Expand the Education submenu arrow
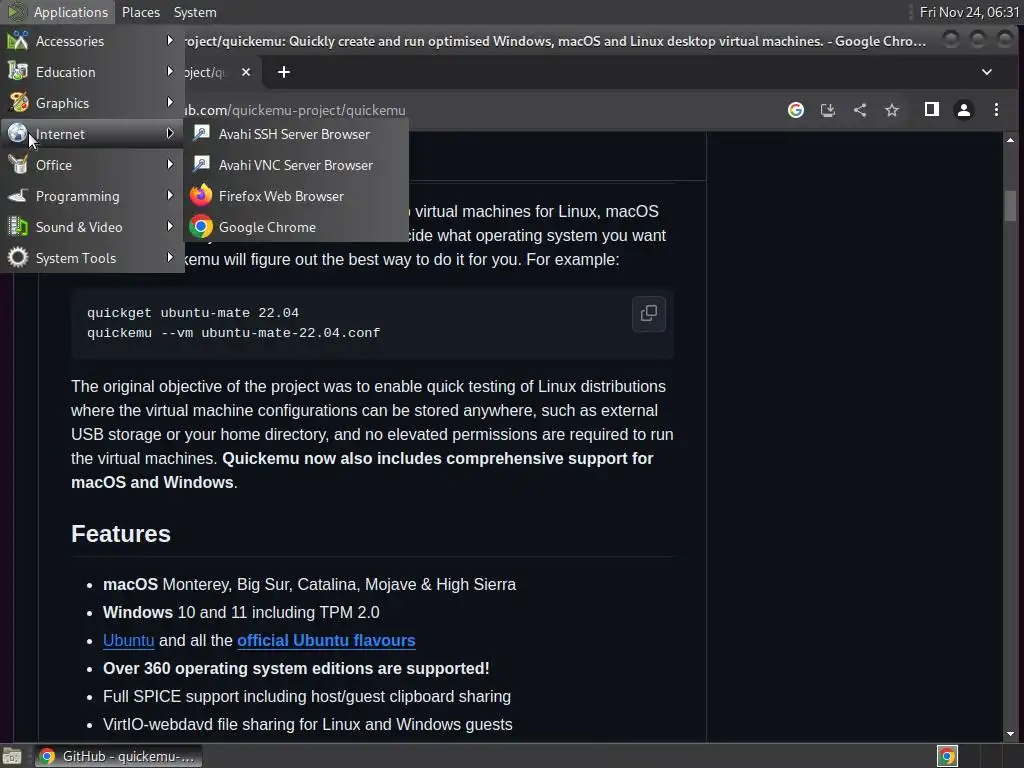Viewport: 1024px width, 768px height. (x=170, y=71)
